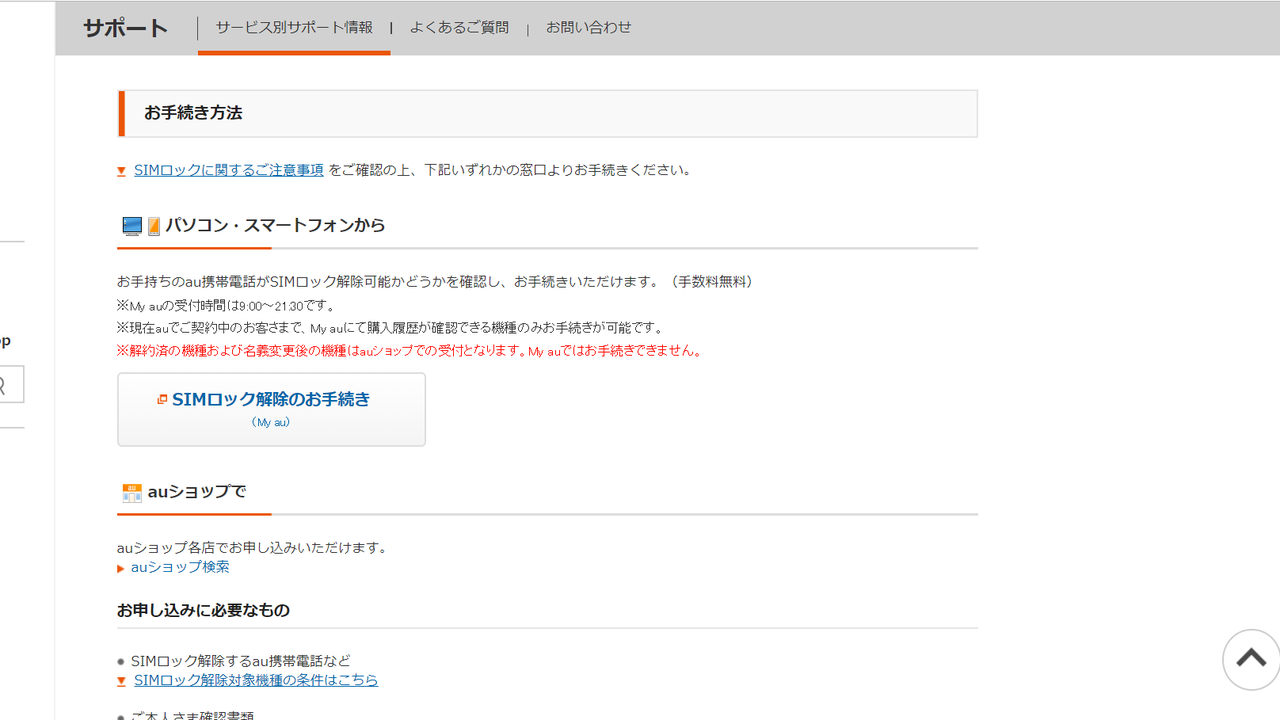Open the お問い合わせ tab
1280x720 pixels.
pos(588,28)
